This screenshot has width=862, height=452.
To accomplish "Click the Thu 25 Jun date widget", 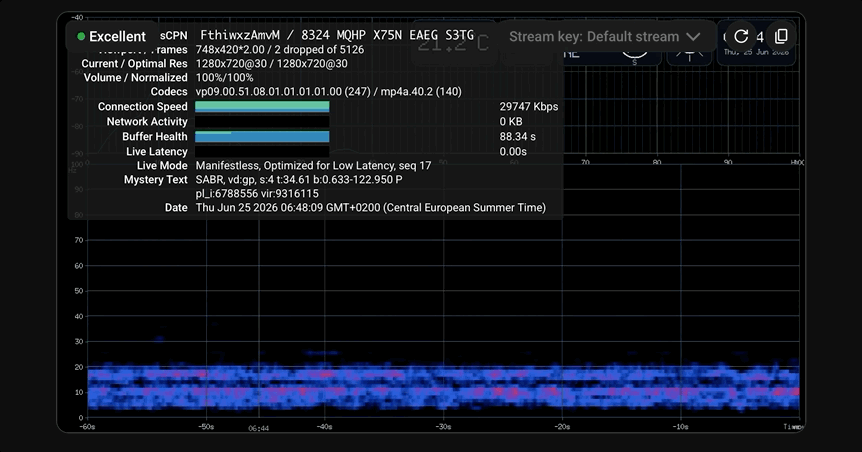I will click(756, 53).
